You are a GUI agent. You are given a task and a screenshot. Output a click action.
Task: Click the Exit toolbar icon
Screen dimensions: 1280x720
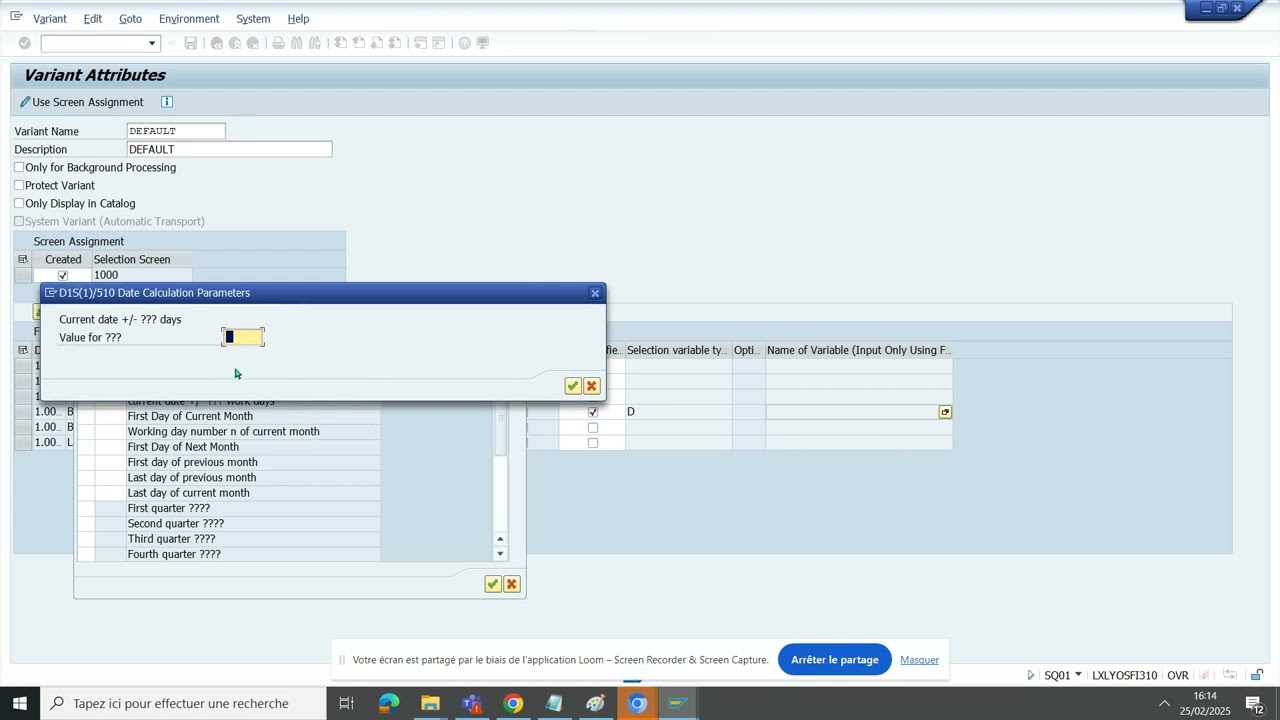235,43
